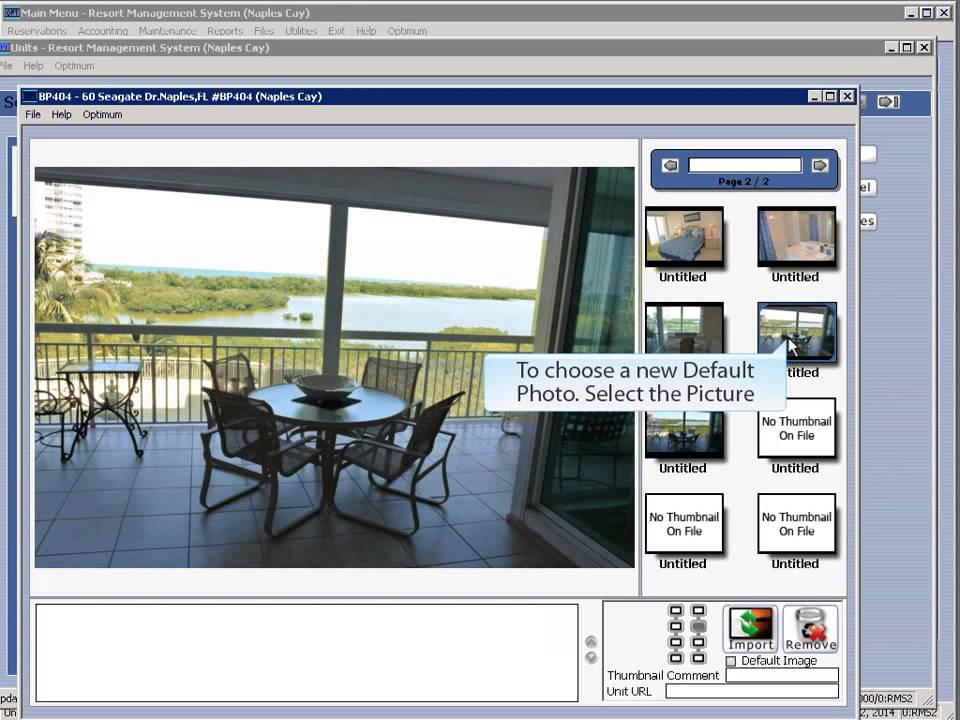This screenshot has height=720, width=960.
Task: Open Help menu in Units window
Action: pyautogui.click(x=33, y=66)
